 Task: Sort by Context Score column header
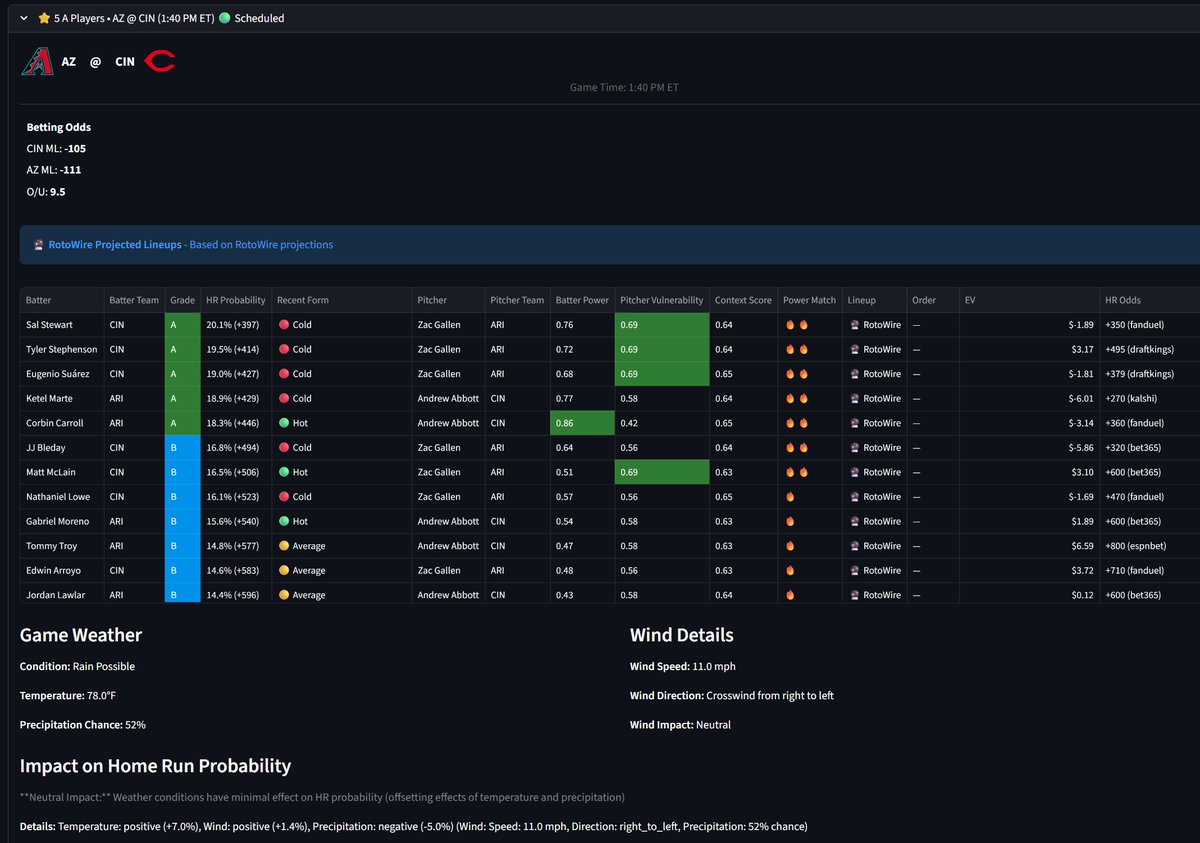pyautogui.click(x=743, y=300)
